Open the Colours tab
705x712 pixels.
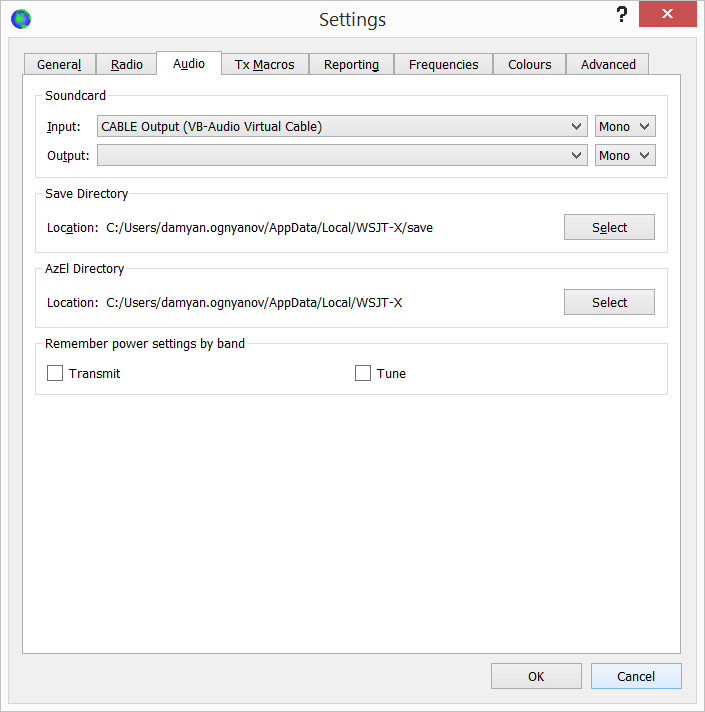coord(529,64)
